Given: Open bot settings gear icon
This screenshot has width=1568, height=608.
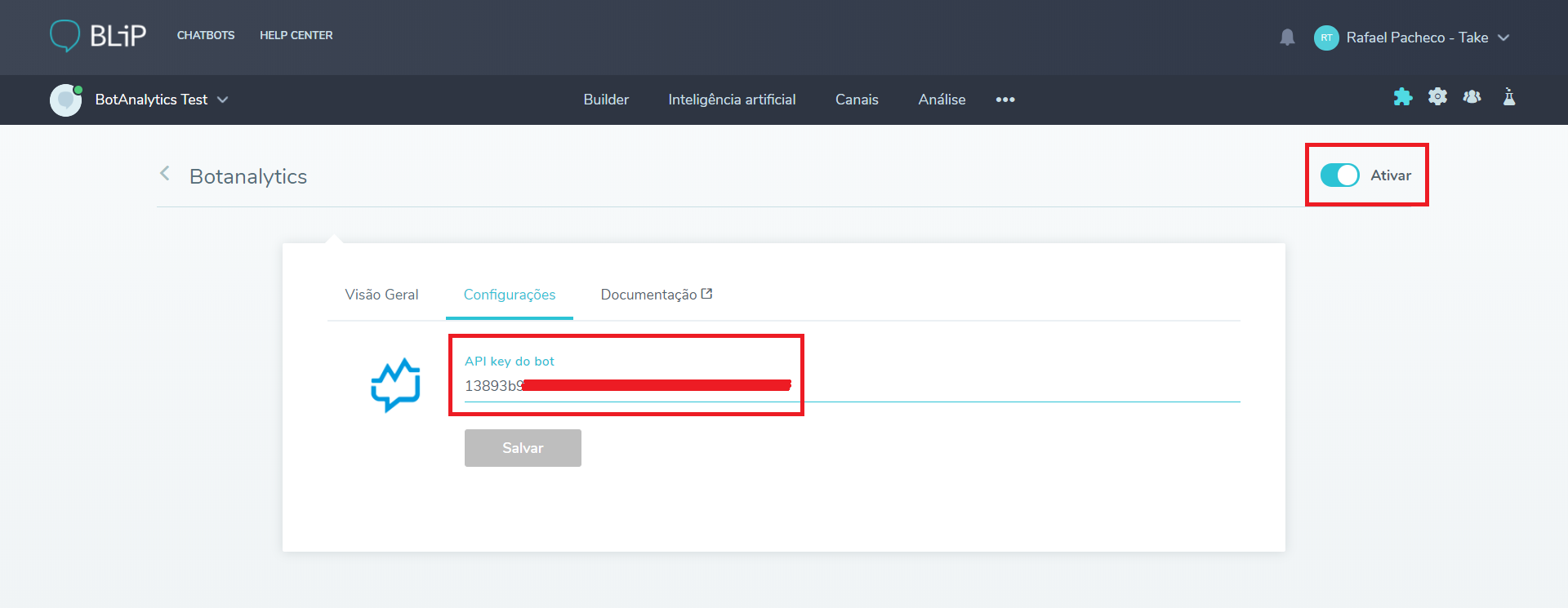Looking at the screenshot, I should pos(1437,96).
